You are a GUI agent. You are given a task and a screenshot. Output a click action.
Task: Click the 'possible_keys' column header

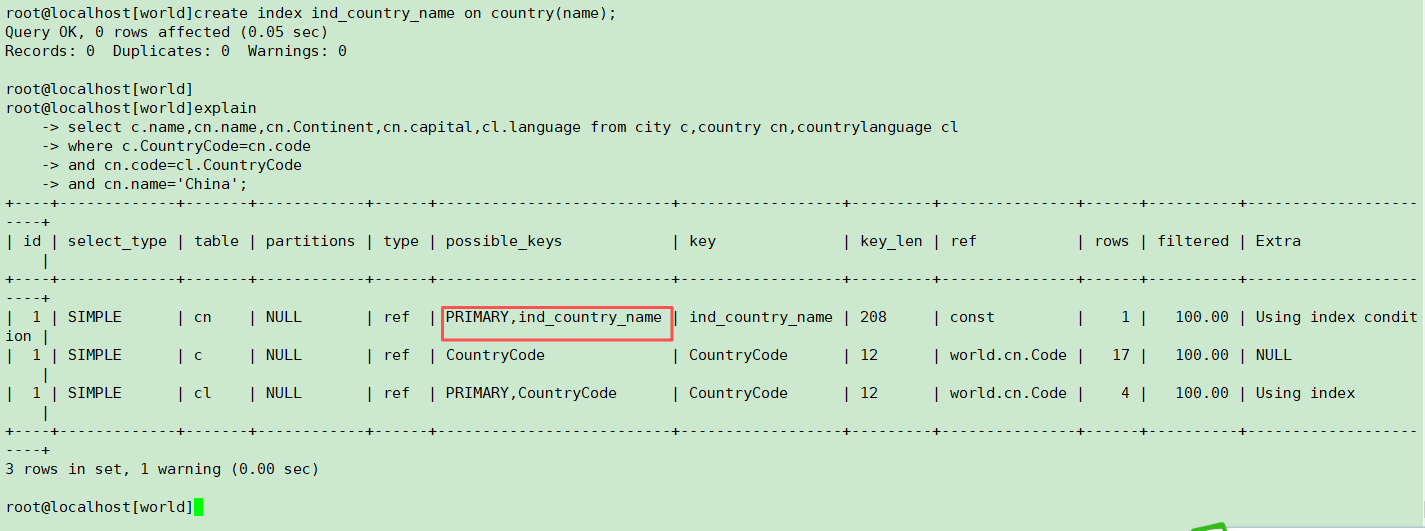504,241
